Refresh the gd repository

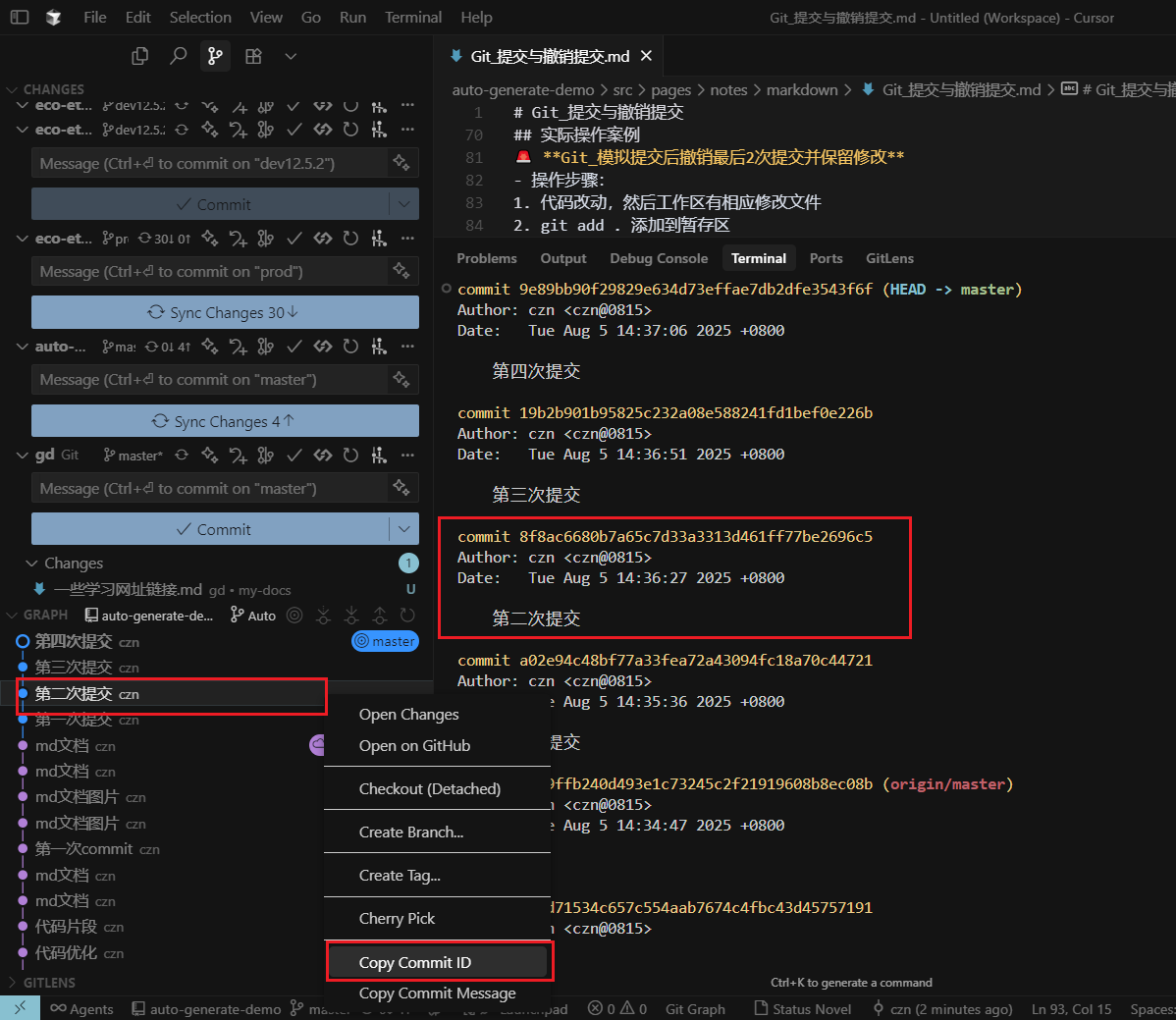pos(350,455)
